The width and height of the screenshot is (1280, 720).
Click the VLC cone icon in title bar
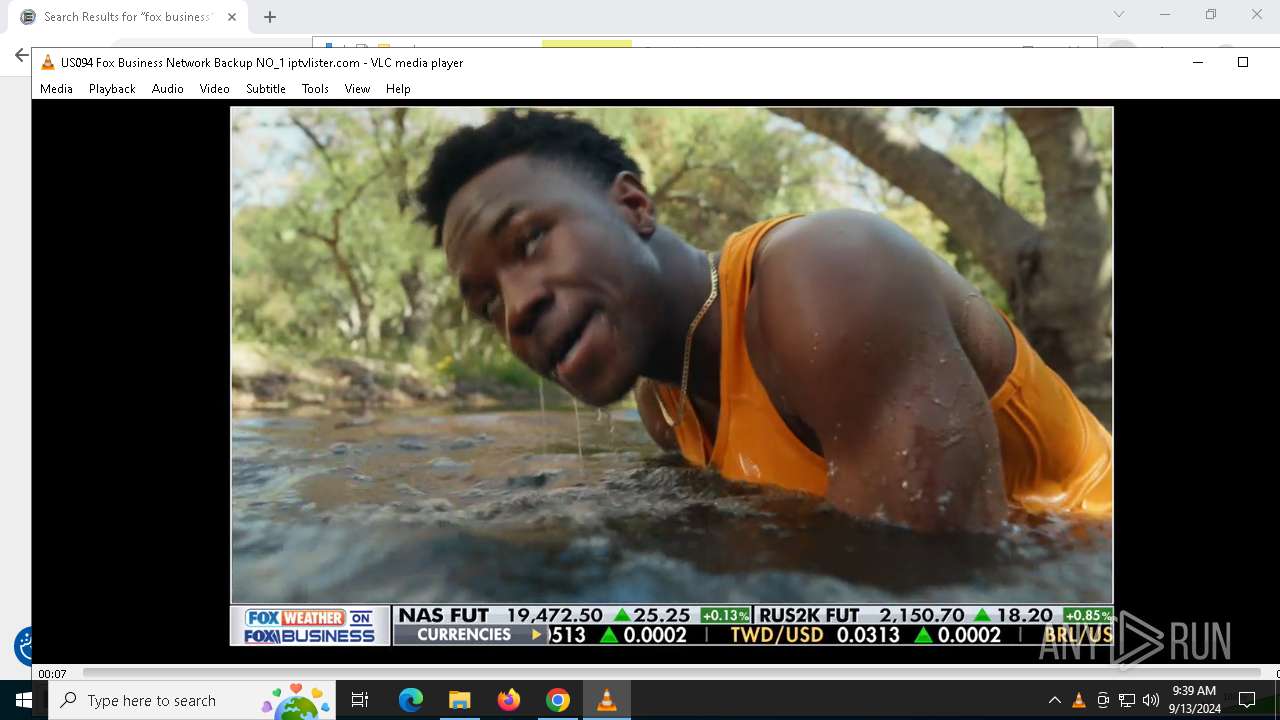tap(47, 62)
